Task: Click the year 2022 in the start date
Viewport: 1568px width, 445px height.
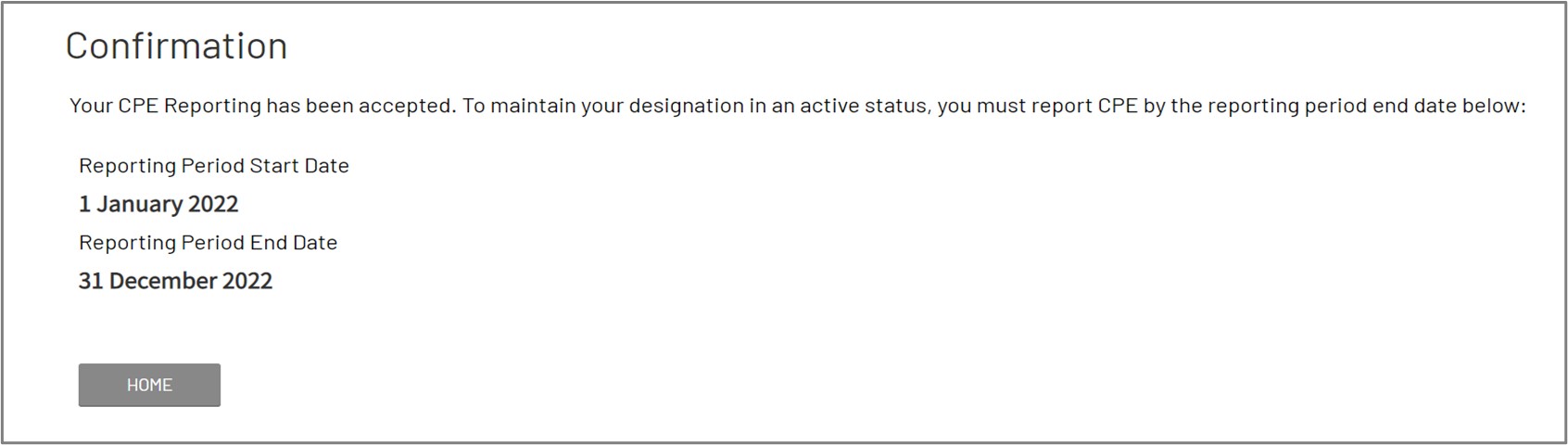Action: (213, 204)
